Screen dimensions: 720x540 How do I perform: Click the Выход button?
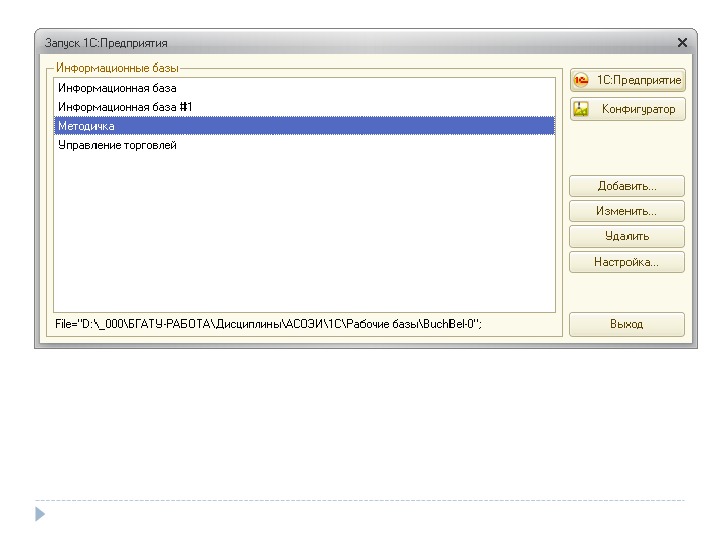[627, 324]
